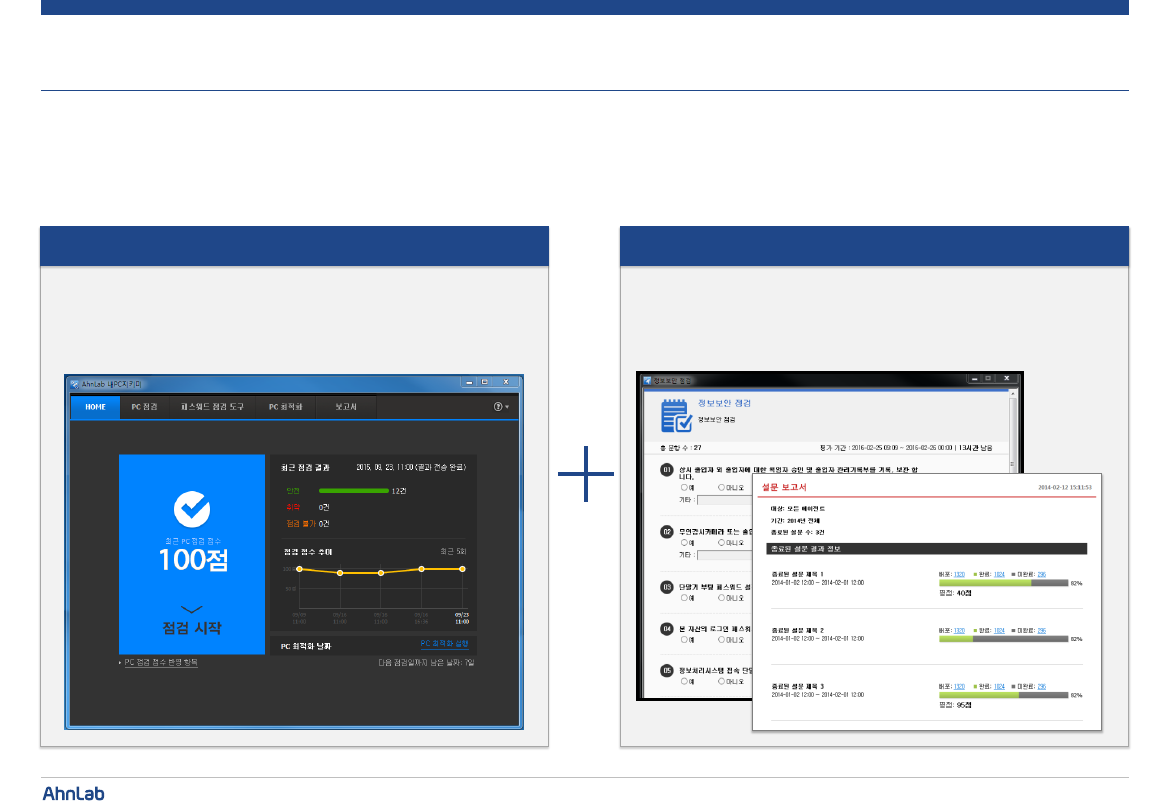Switch to the 'PC 점검' tab

[x=144, y=407]
